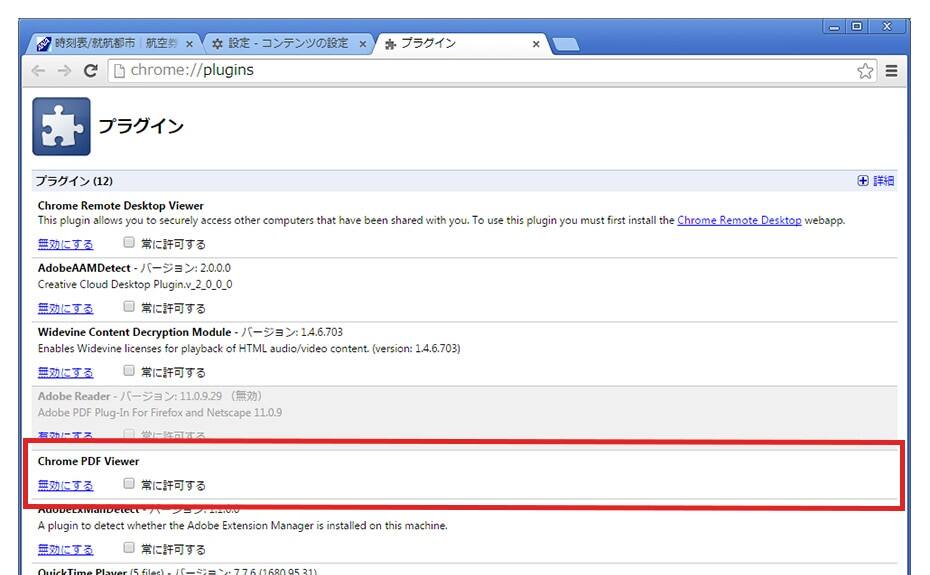Check 常に許可する for Chrome Remote Desktop Viewer

(129, 242)
